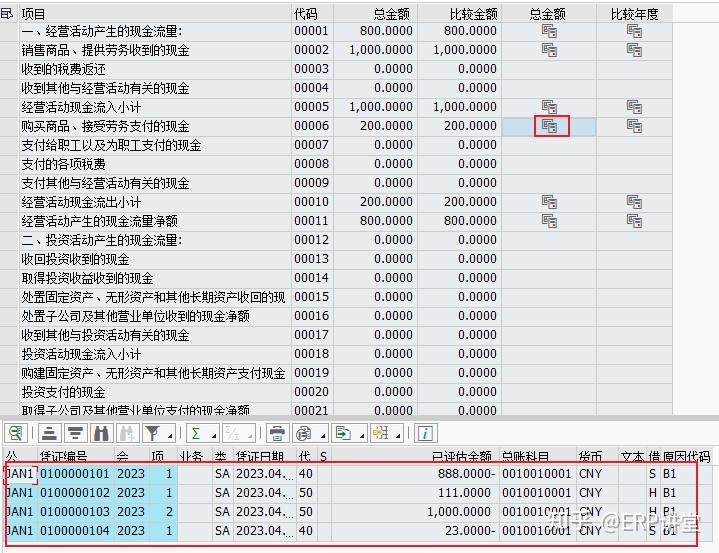Open total amount detail icon for row 00006
Screen dimensions: 719x553
point(550,126)
